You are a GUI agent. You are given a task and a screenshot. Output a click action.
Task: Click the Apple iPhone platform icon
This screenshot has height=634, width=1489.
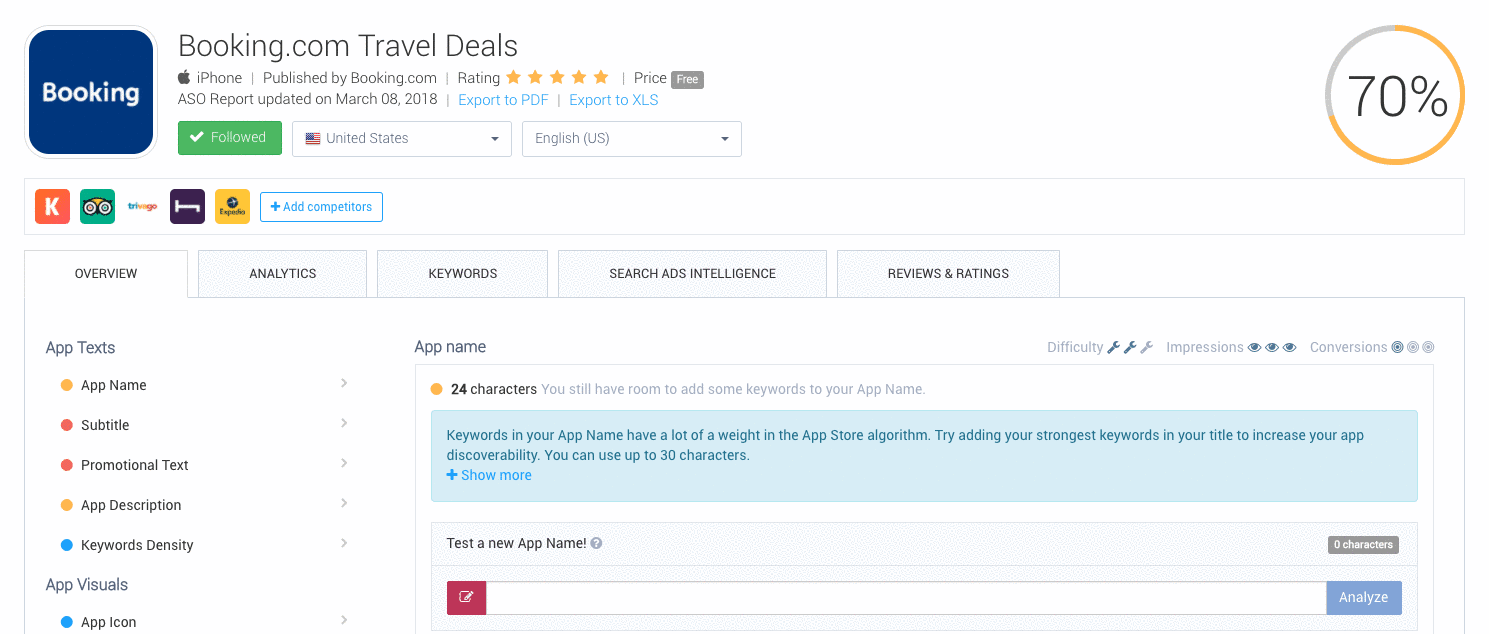[184, 77]
